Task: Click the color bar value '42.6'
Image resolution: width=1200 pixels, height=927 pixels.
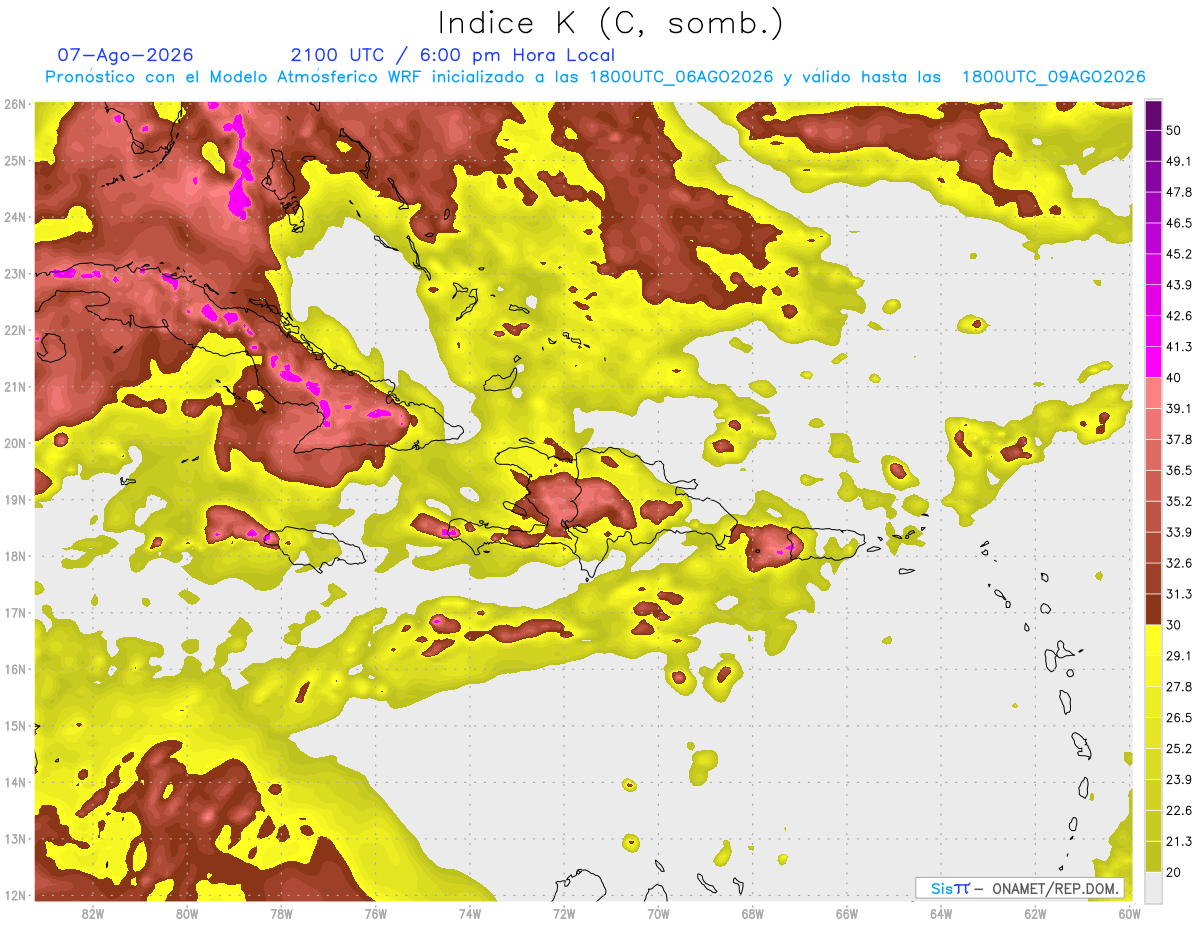Action: point(1179,316)
